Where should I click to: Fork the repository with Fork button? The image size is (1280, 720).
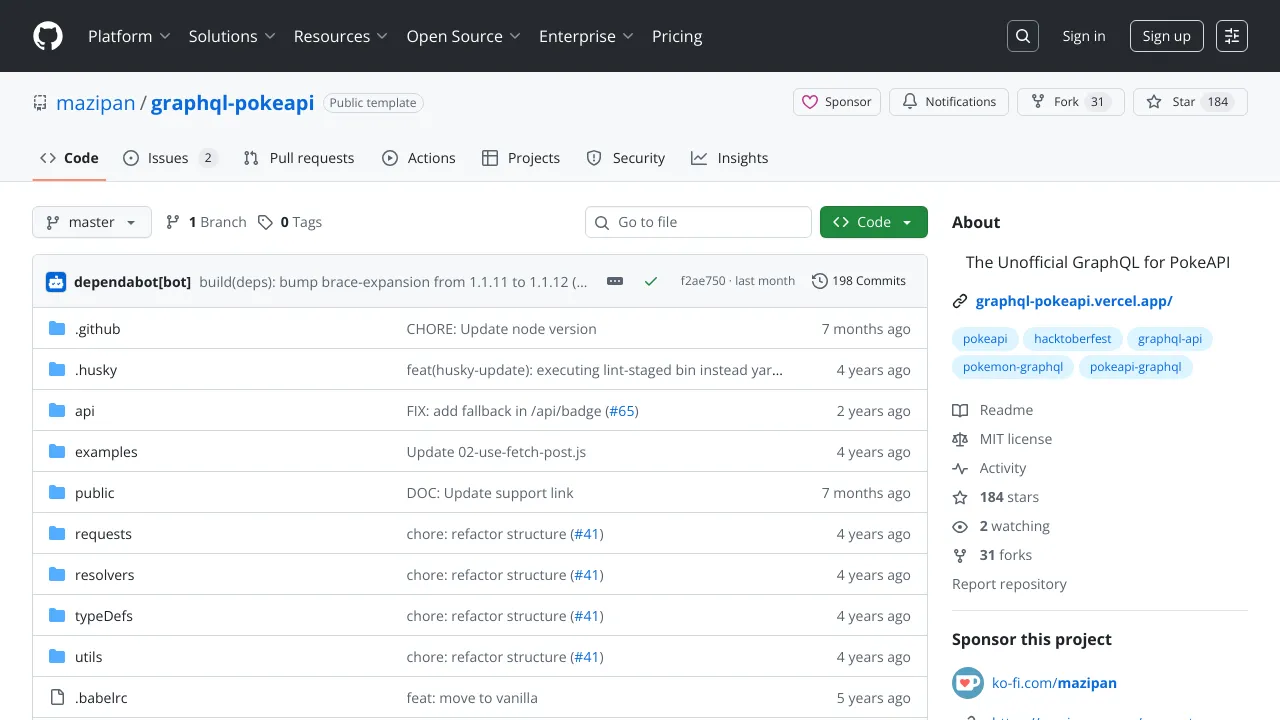[x=1070, y=102]
